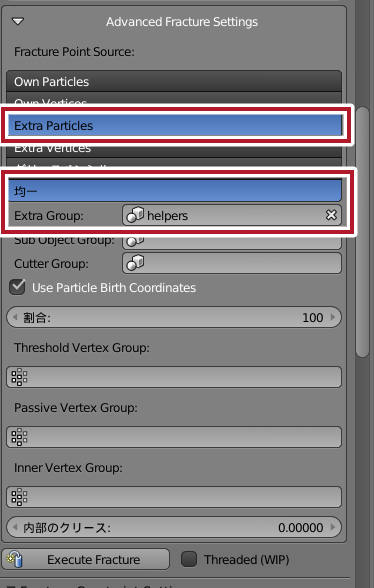Click the Sub Object Group field icon

pyautogui.click(x=135, y=241)
